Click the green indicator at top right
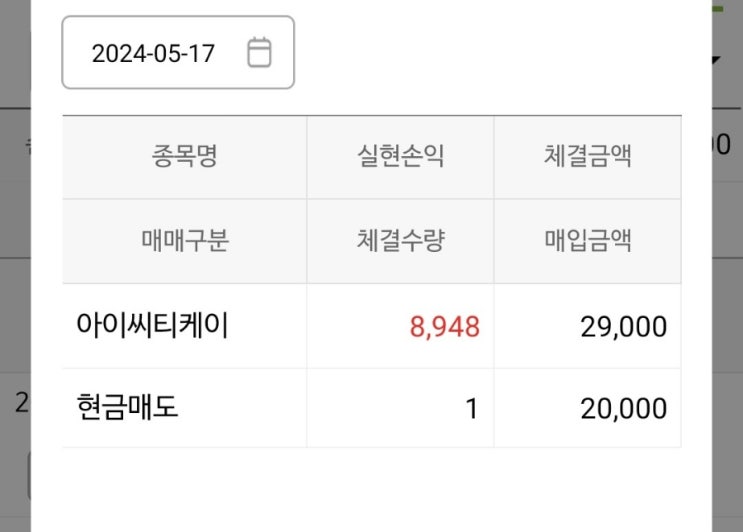 (x=717, y=8)
